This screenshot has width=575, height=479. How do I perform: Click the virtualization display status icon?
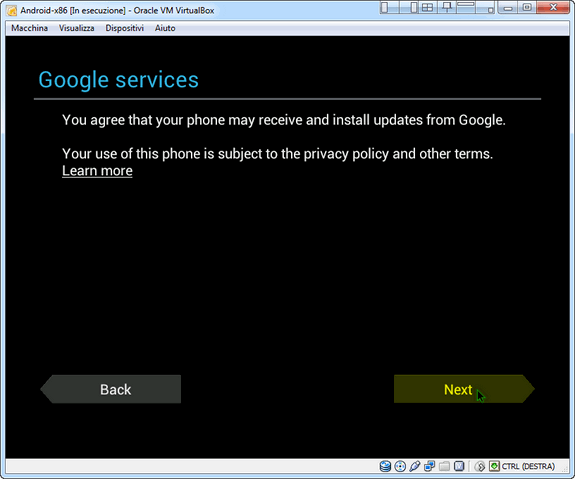(x=459, y=466)
